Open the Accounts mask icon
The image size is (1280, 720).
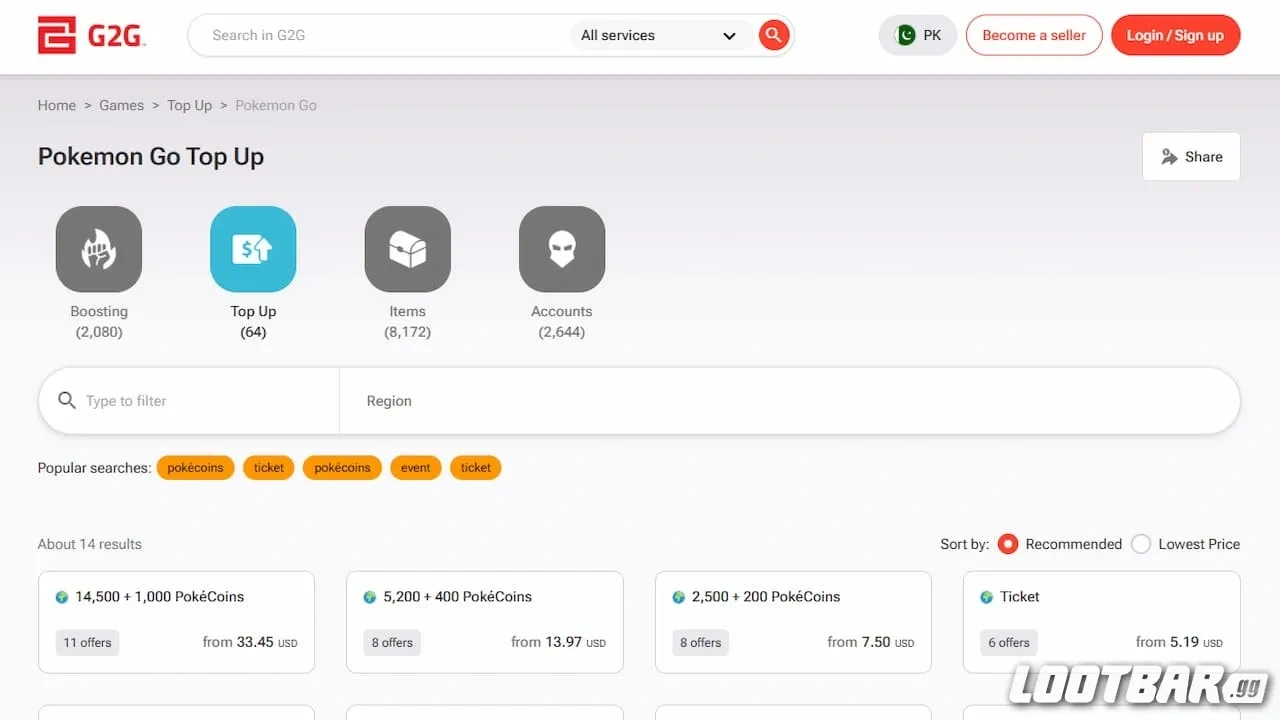(x=561, y=250)
